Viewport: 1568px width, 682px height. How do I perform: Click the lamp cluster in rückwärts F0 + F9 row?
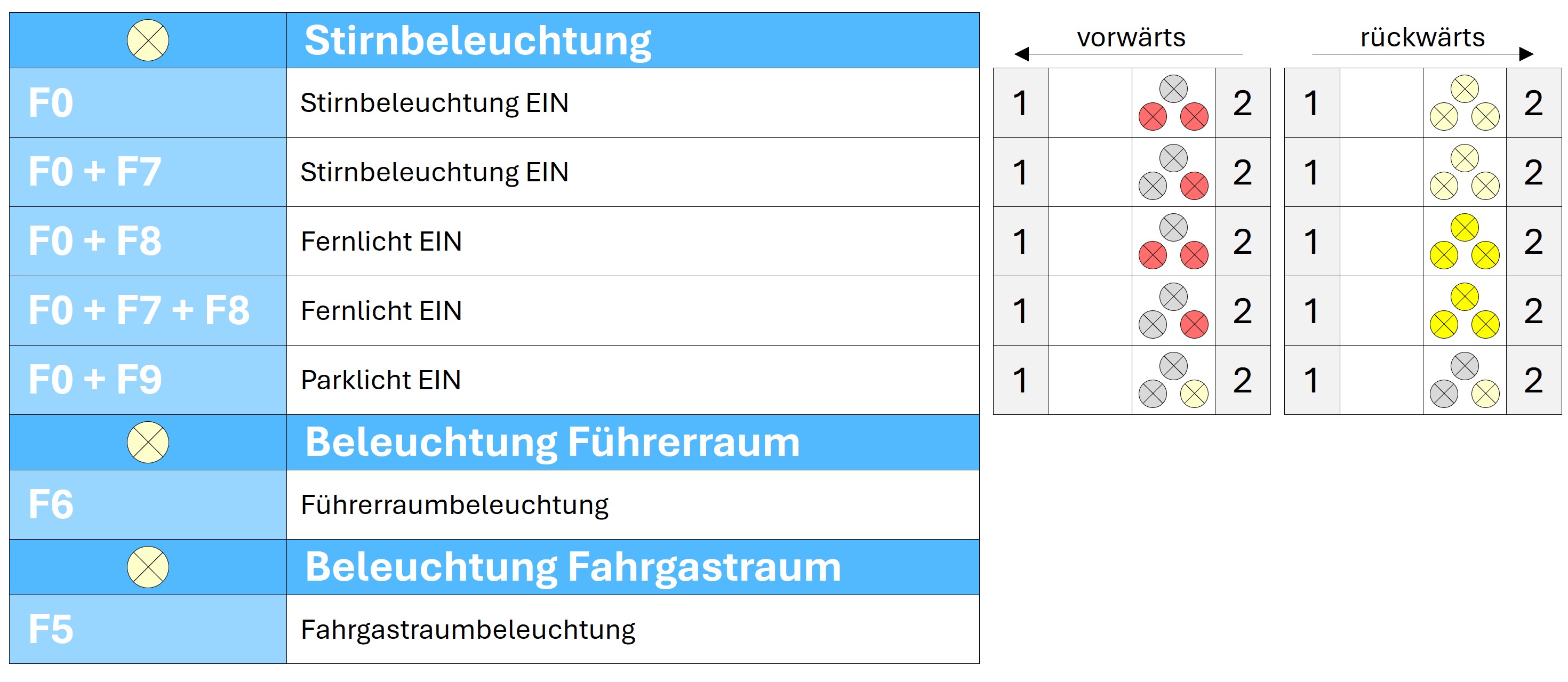point(1464,380)
